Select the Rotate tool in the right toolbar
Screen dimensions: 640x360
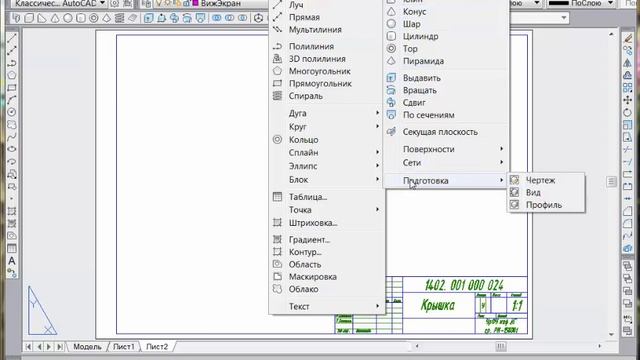[x=627, y=113]
